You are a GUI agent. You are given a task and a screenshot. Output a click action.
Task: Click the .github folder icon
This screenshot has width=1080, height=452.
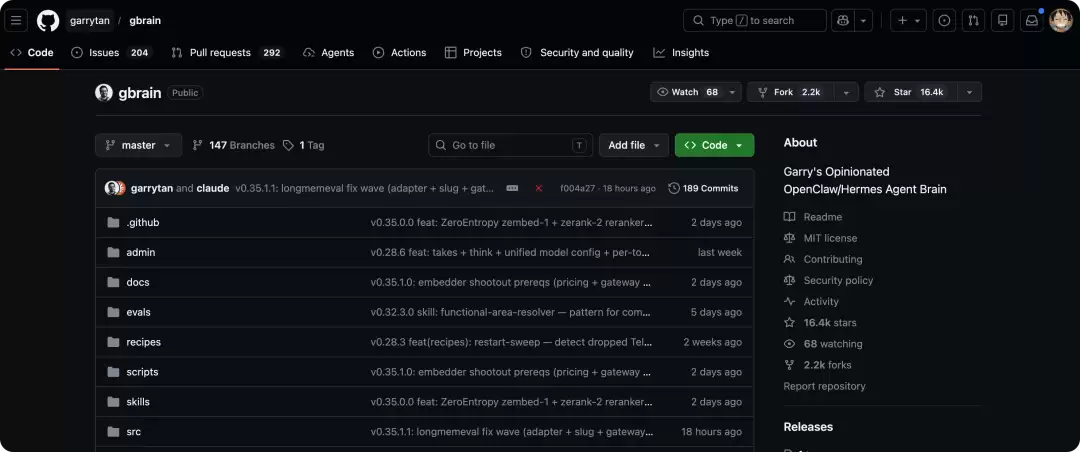tap(114, 223)
